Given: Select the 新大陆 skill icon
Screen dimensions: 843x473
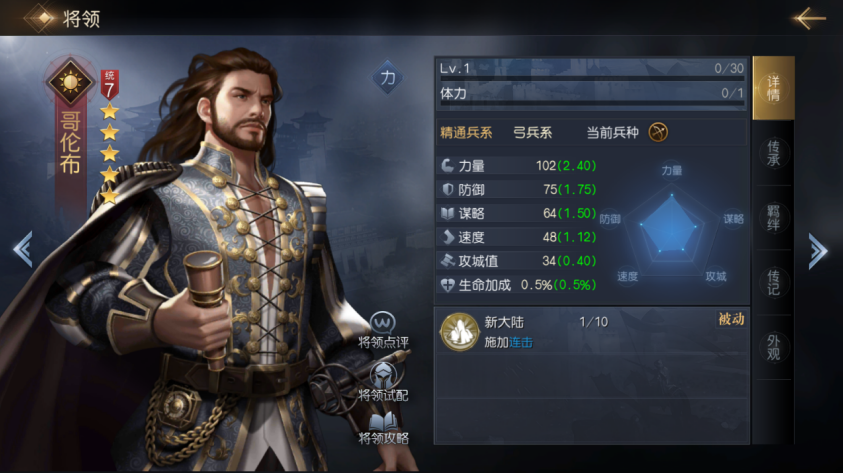Looking at the screenshot, I should coord(459,332).
